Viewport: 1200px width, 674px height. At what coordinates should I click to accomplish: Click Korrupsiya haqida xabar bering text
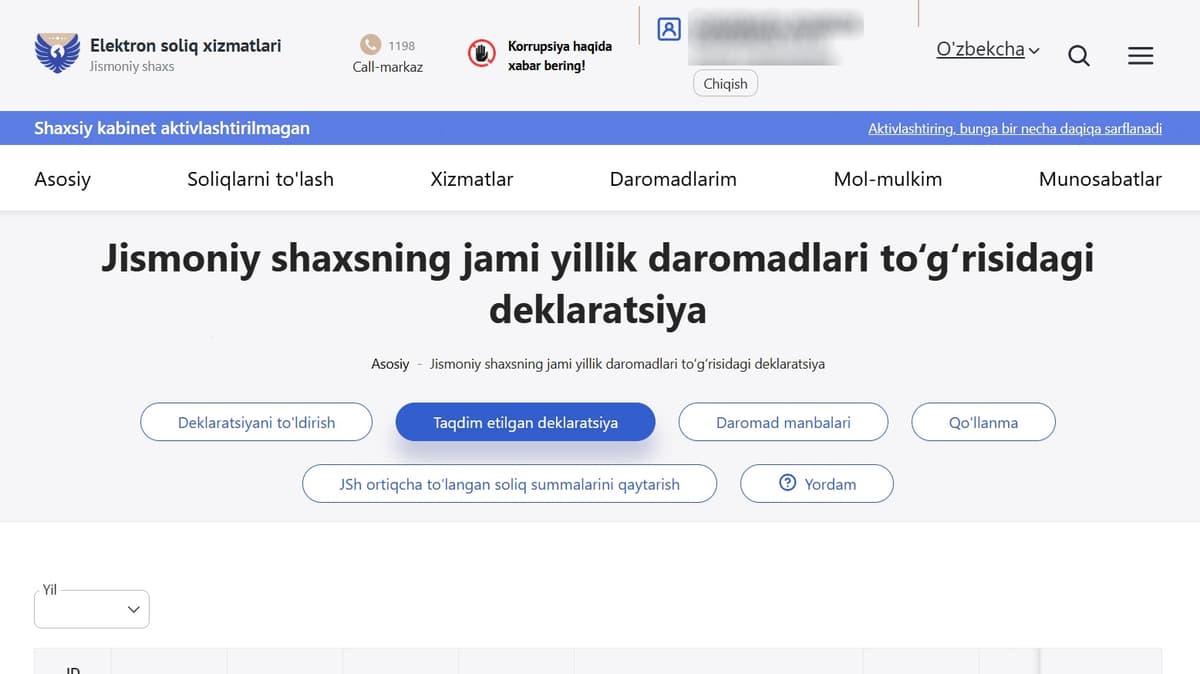click(x=560, y=56)
